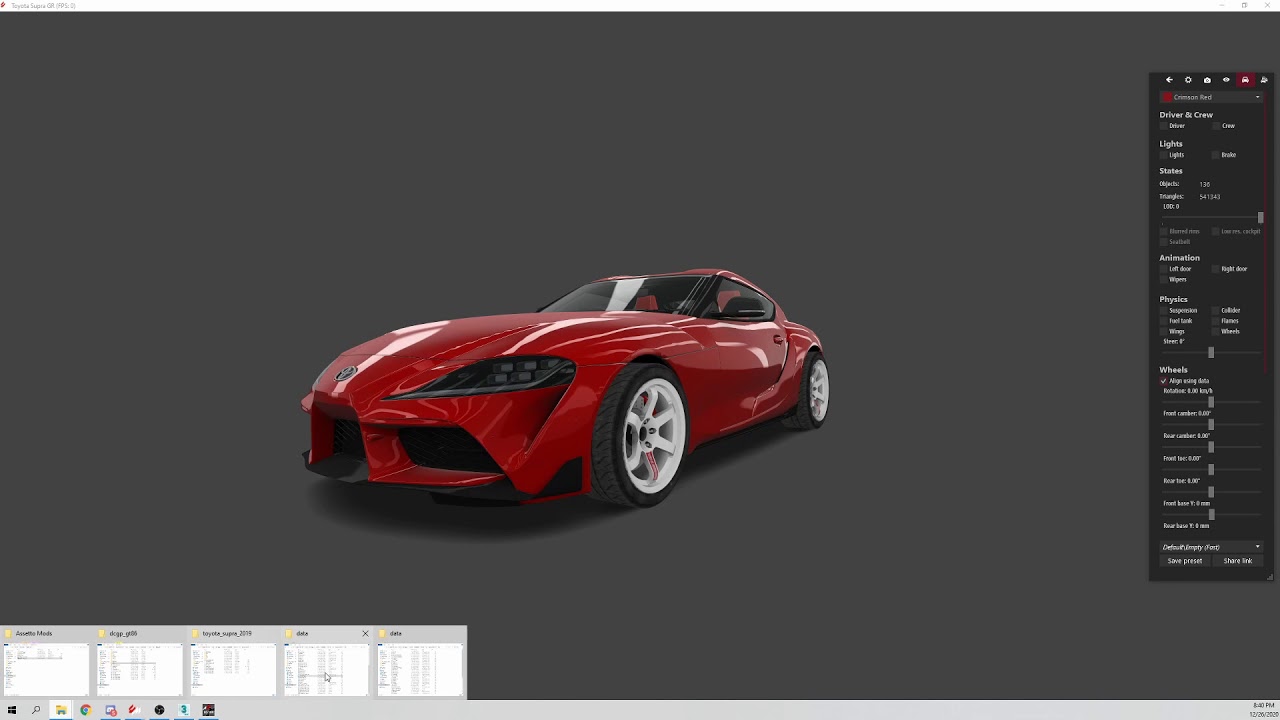The width and height of the screenshot is (1280, 720).
Task: Select the car tab icon in panel
Action: 1245,80
